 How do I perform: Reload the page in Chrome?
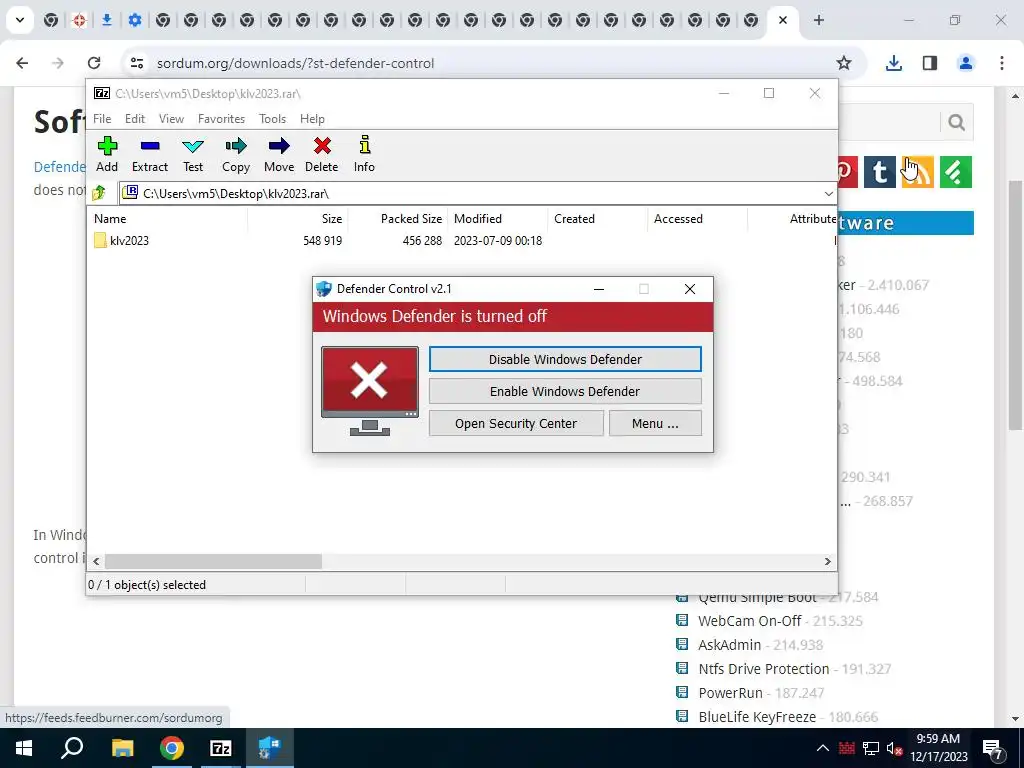click(94, 63)
